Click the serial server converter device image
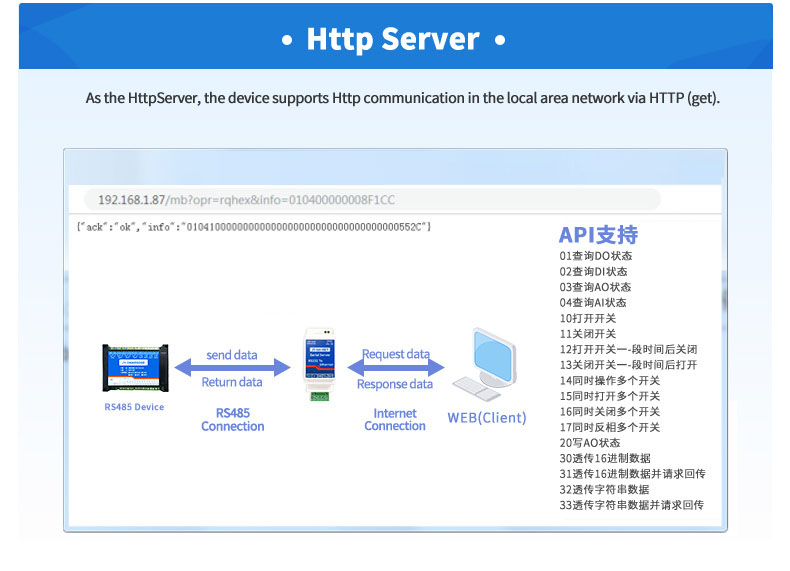 coord(319,363)
